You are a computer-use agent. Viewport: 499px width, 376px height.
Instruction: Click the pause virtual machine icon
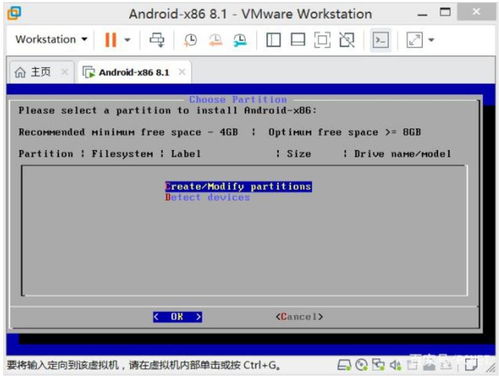[111, 40]
